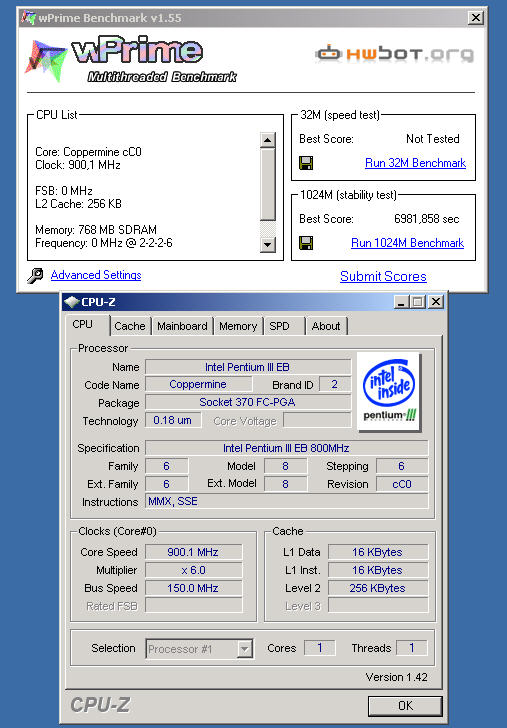Close the wPrime Benchmark window

point(475,18)
